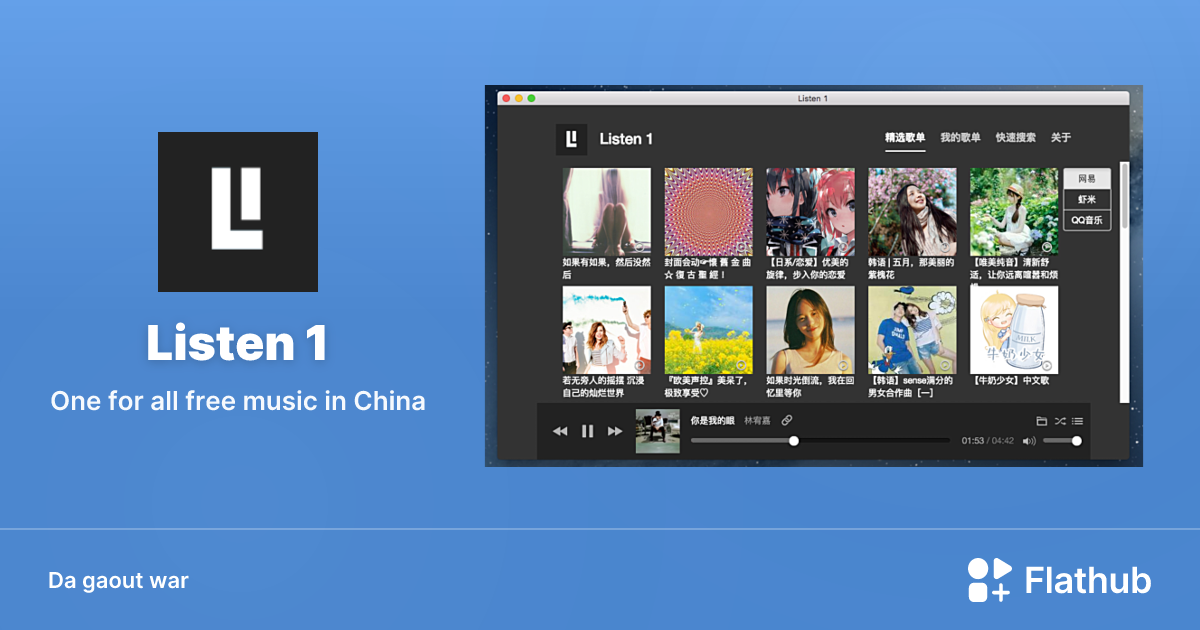Pause the current song
The image size is (1200, 630).
588,431
